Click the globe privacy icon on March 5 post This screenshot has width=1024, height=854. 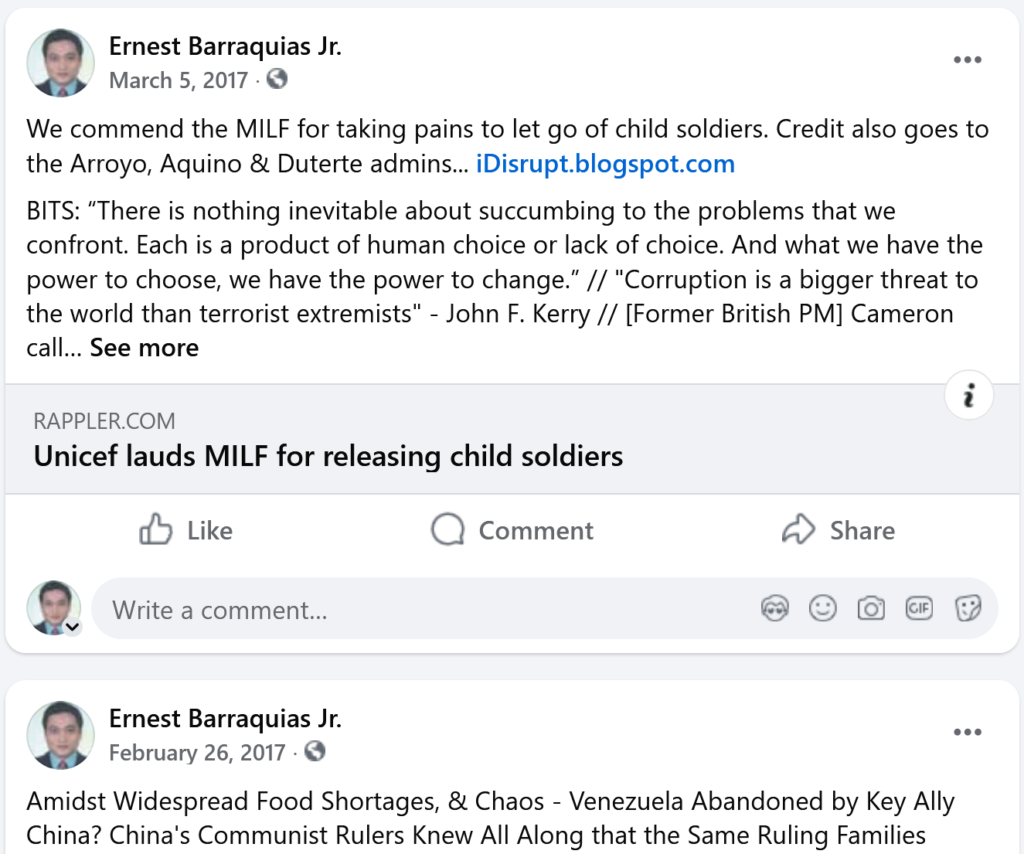[278, 79]
